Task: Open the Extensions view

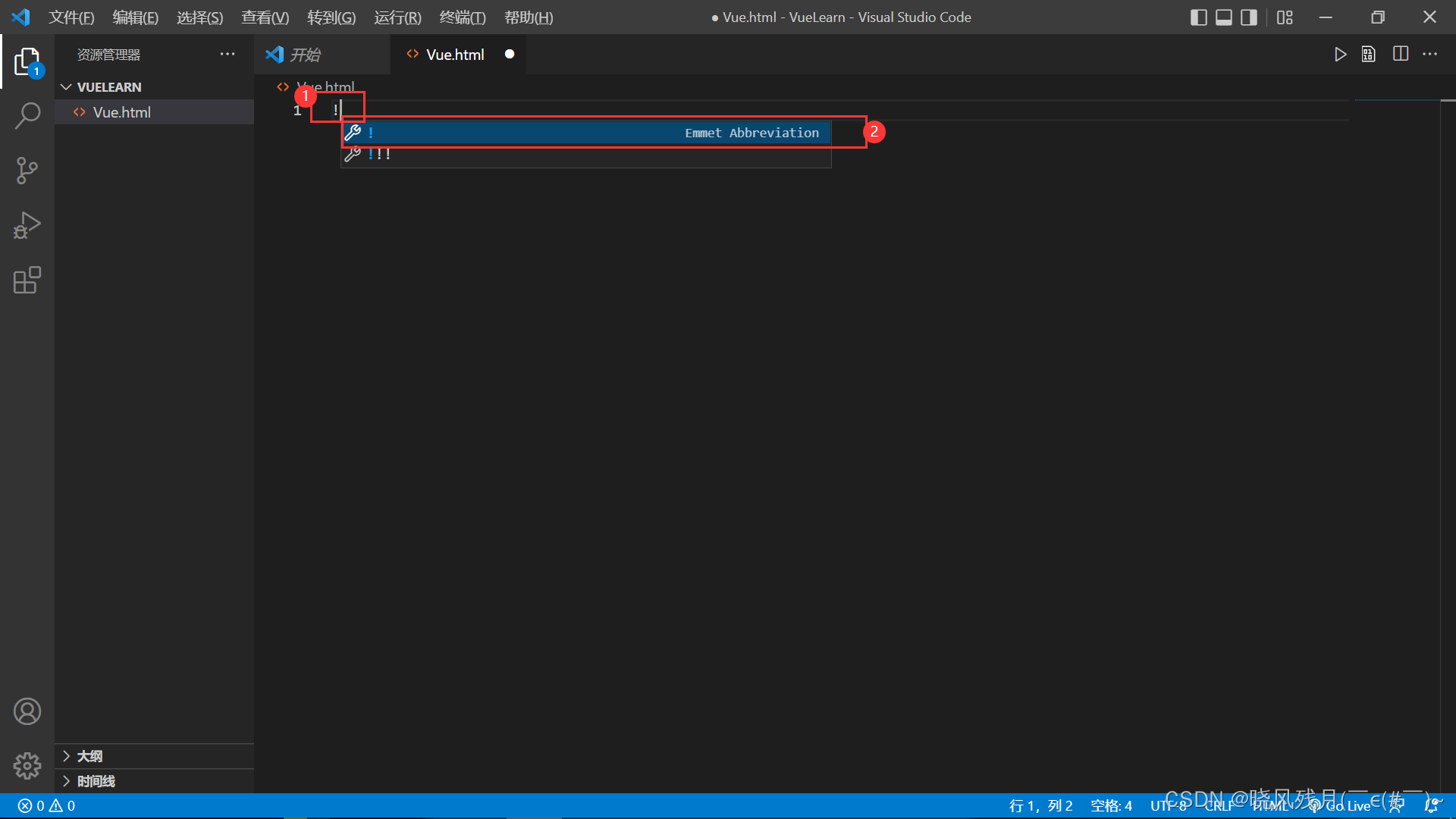Action: (27, 280)
